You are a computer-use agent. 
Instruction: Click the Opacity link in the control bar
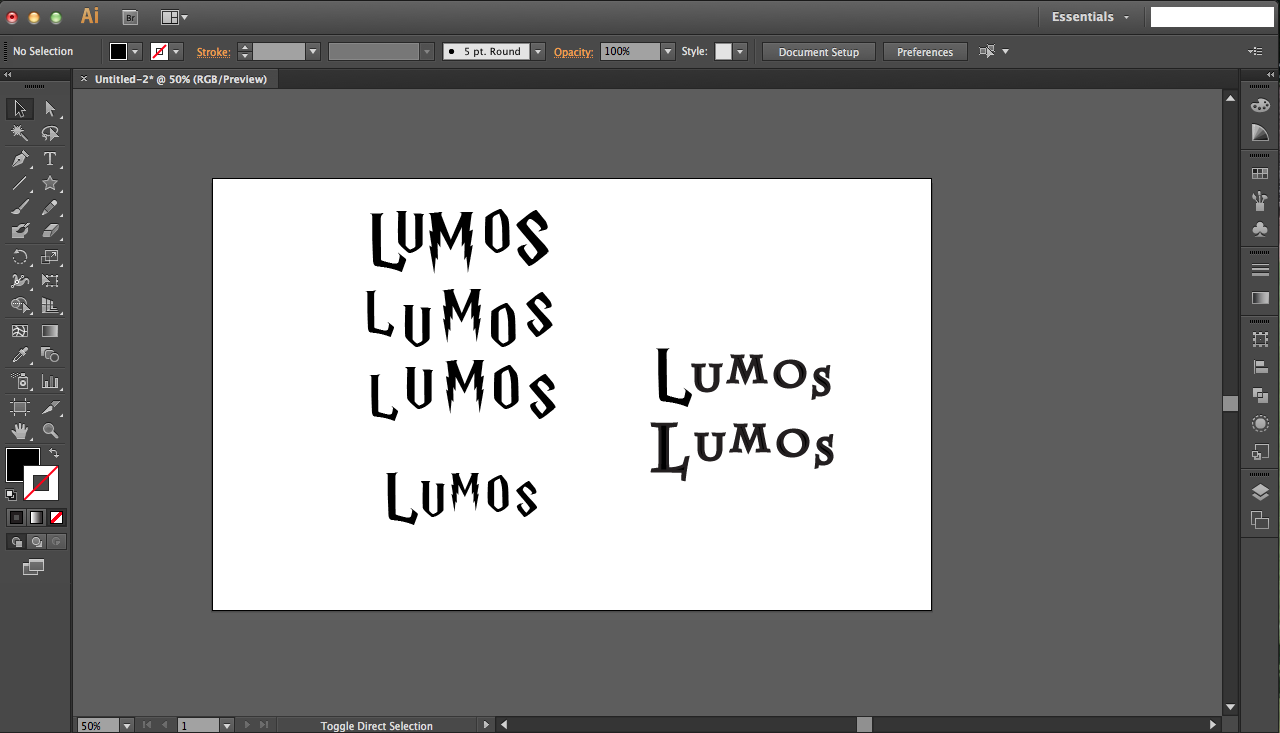[574, 52]
